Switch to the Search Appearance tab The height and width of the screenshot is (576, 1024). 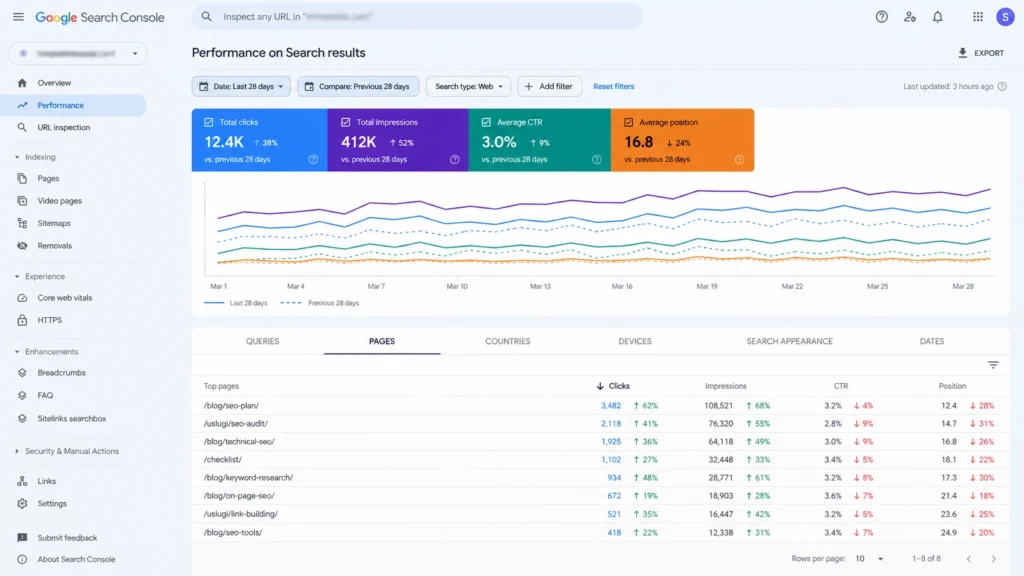[790, 342]
